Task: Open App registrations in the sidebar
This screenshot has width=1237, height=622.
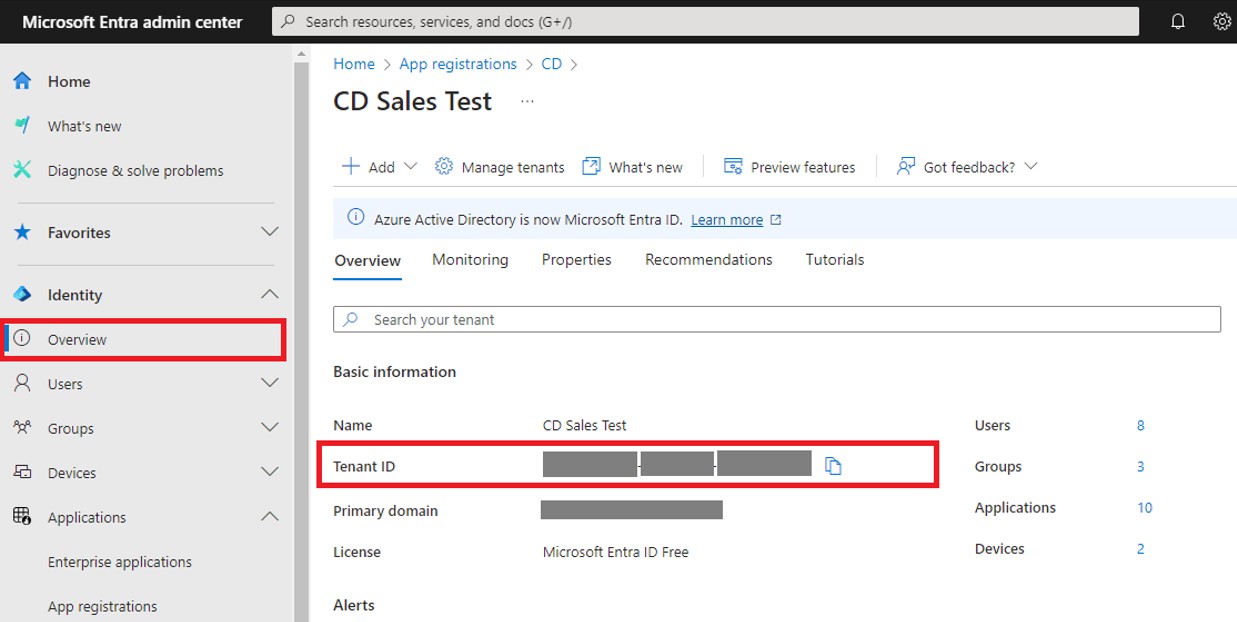Action: (102, 606)
